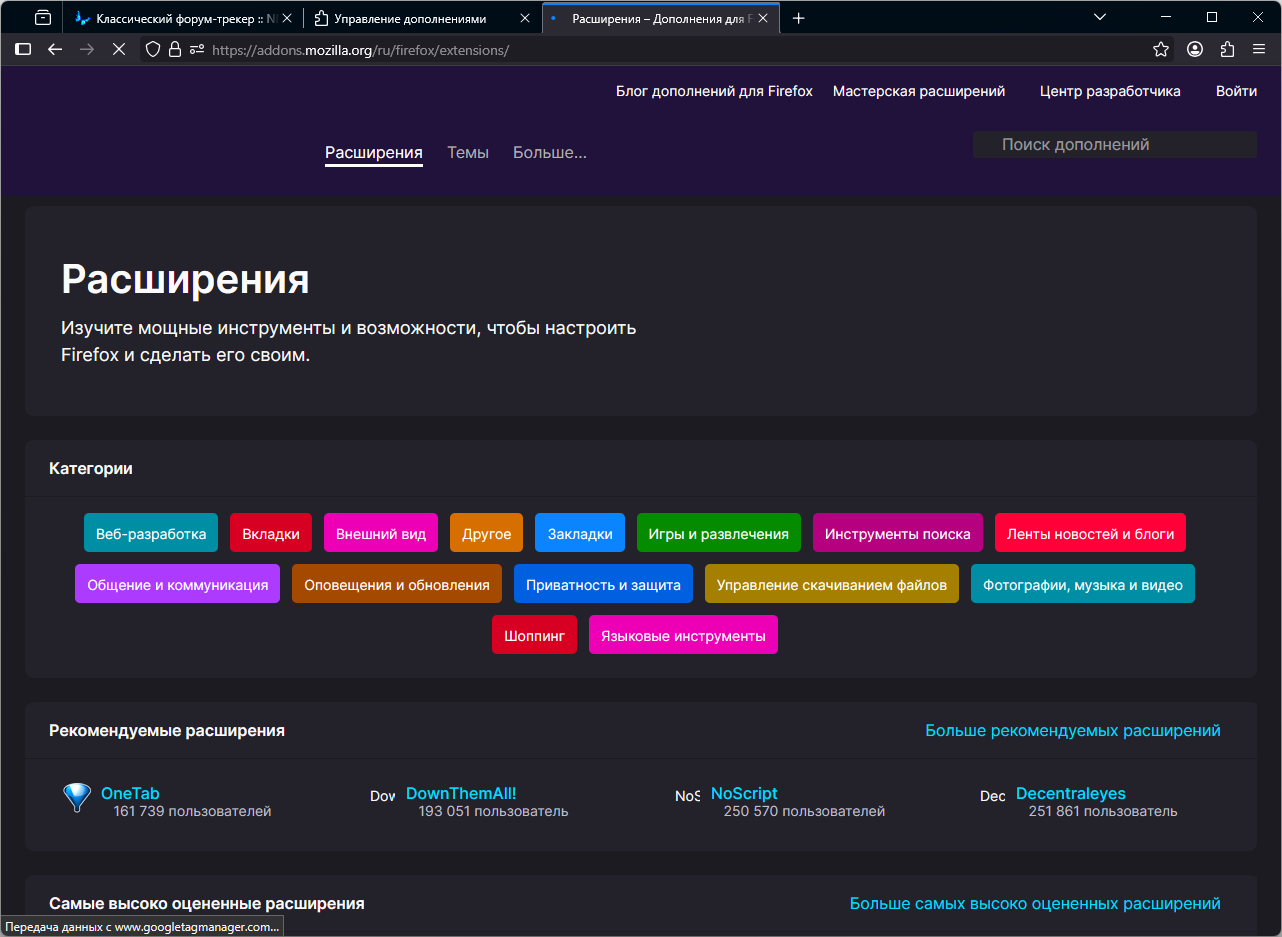The image size is (1282, 937).
Task: Click the Рекомендуемые расширения heading
Action: [x=167, y=731]
